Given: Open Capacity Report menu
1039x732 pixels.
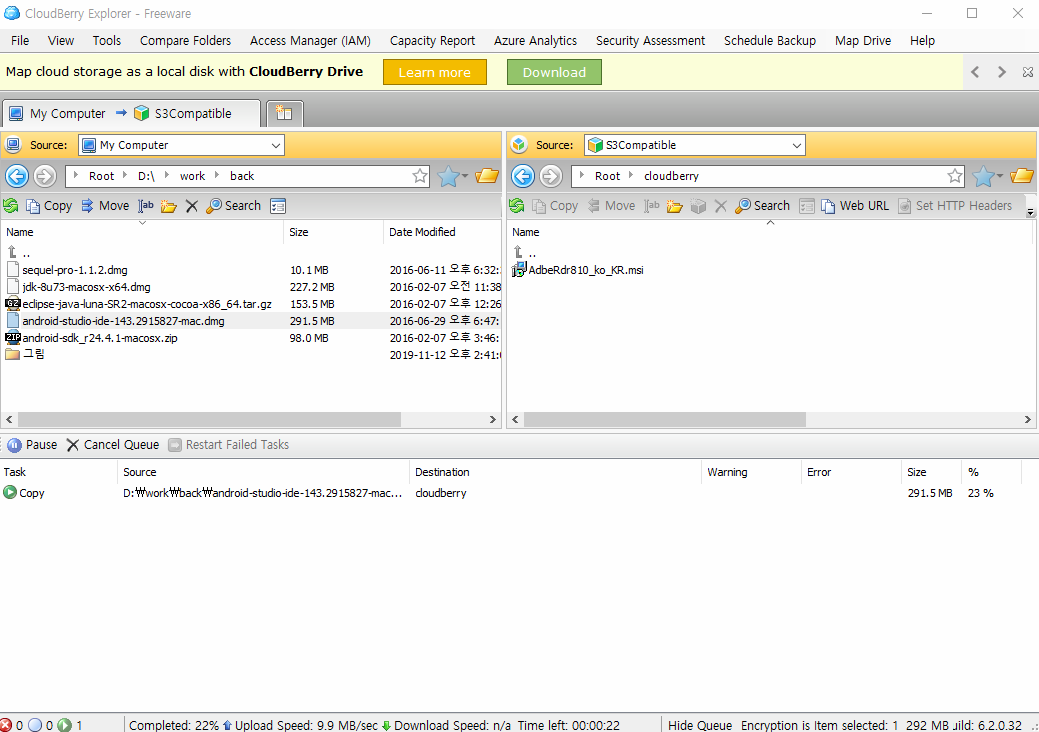Looking at the screenshot, I should click(432, 40).
